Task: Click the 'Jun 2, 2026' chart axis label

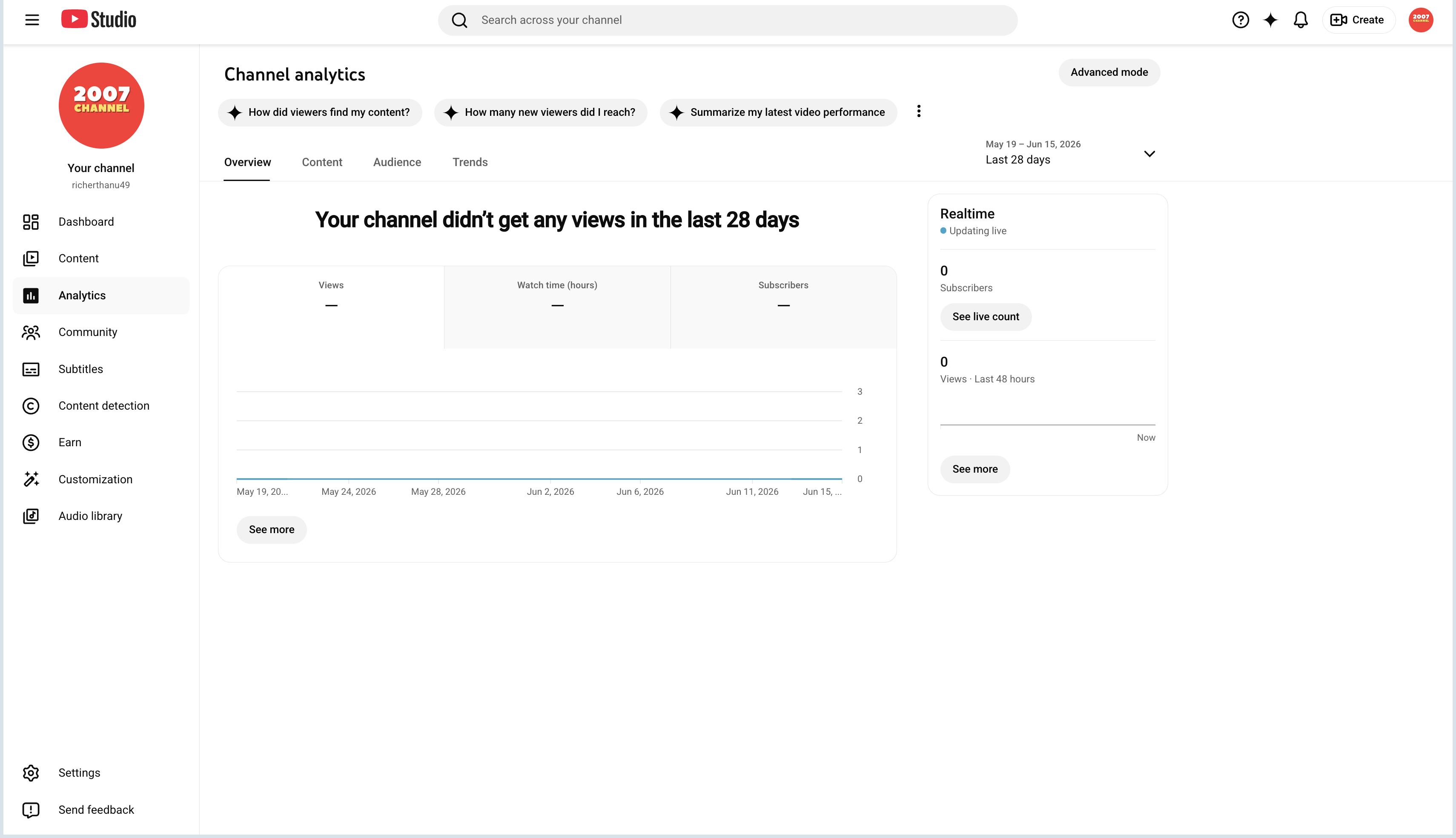Action: (550, 492)
